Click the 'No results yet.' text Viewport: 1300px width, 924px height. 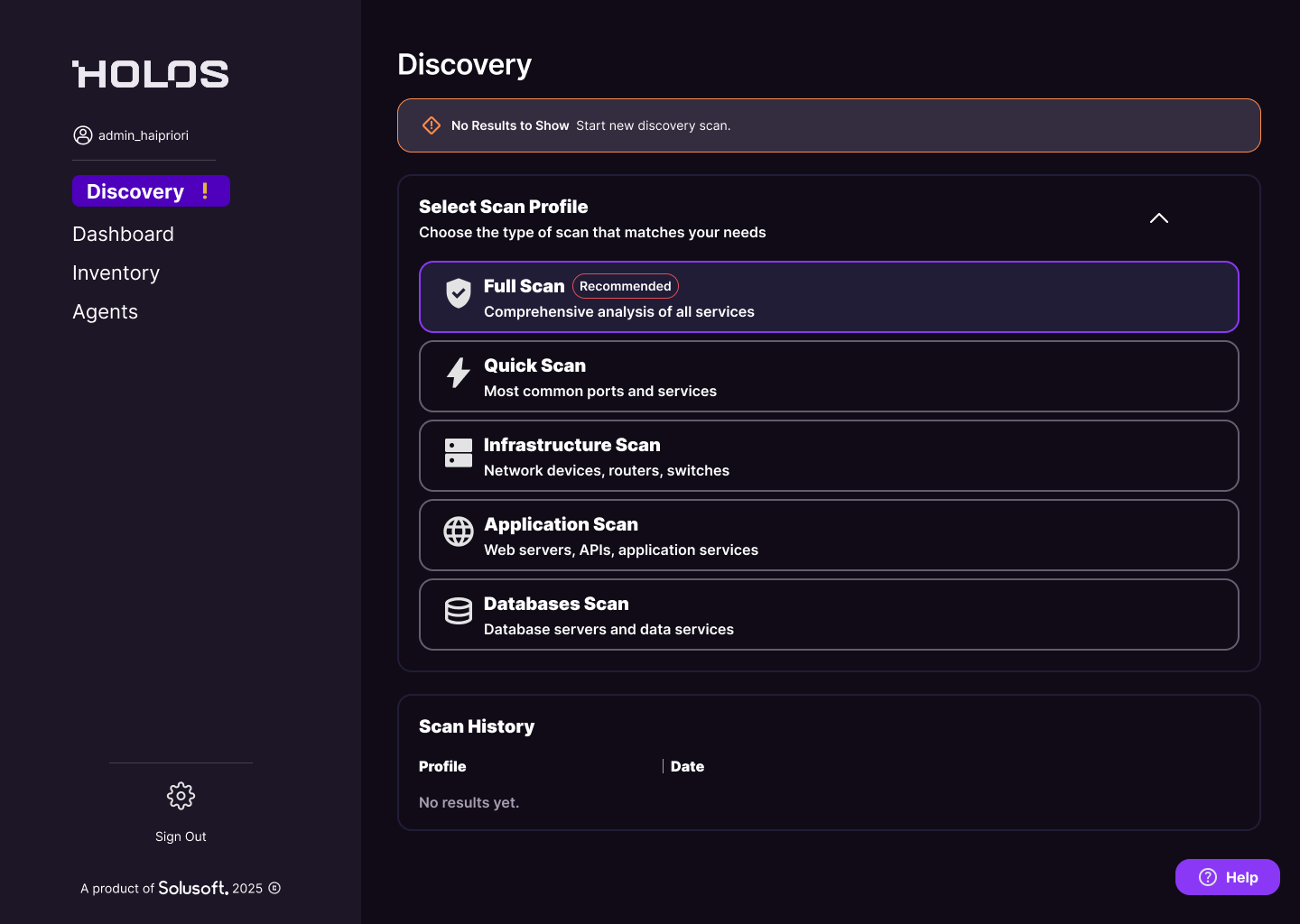pos(469,802)
